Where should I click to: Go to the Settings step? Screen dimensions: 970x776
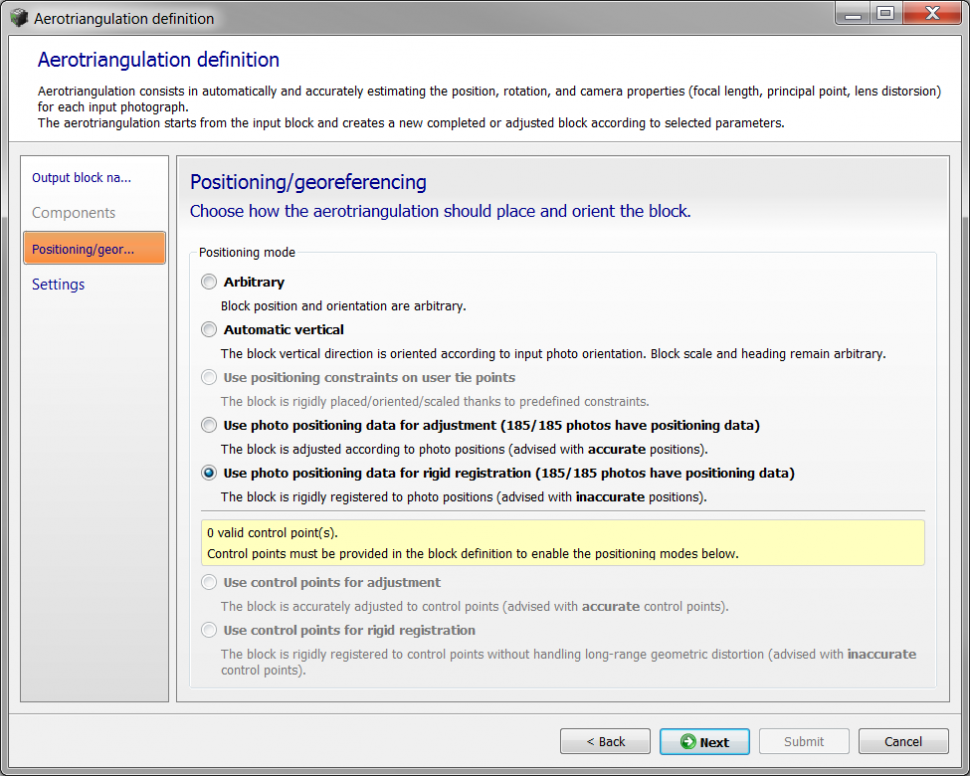(x=58, y=285)
